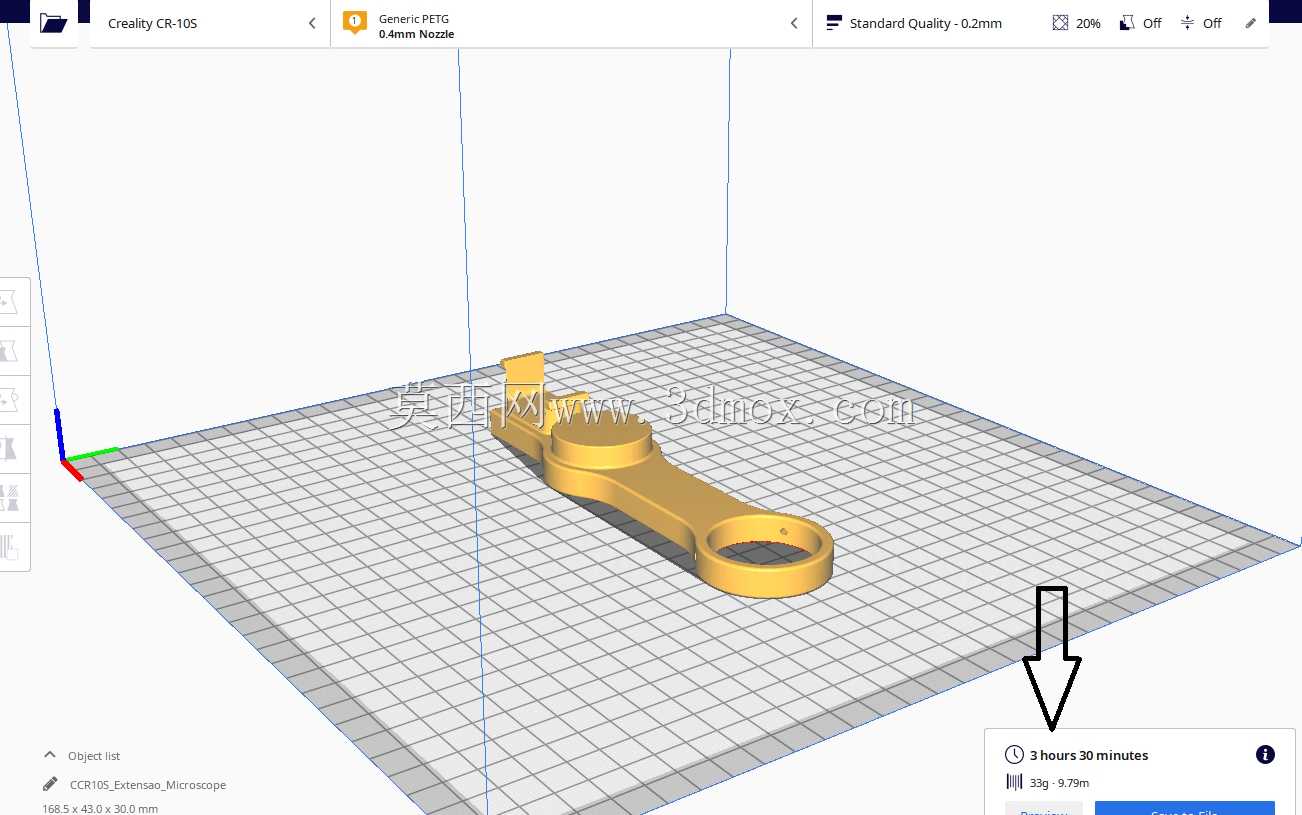Click the '33g · 9.79m' material usage text

click(1059, 783)
